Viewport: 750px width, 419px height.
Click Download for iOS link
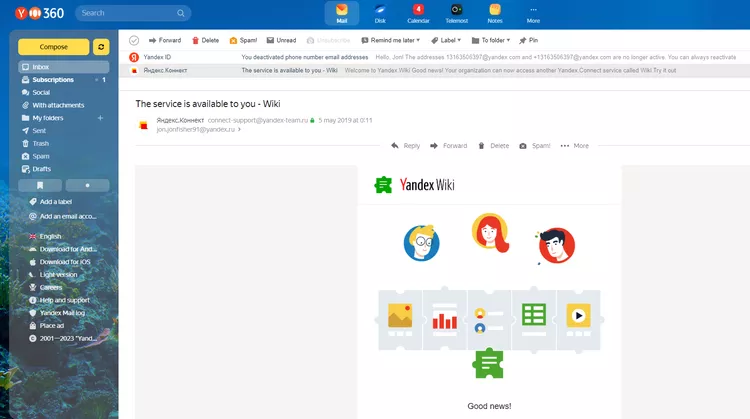(60, 262)
